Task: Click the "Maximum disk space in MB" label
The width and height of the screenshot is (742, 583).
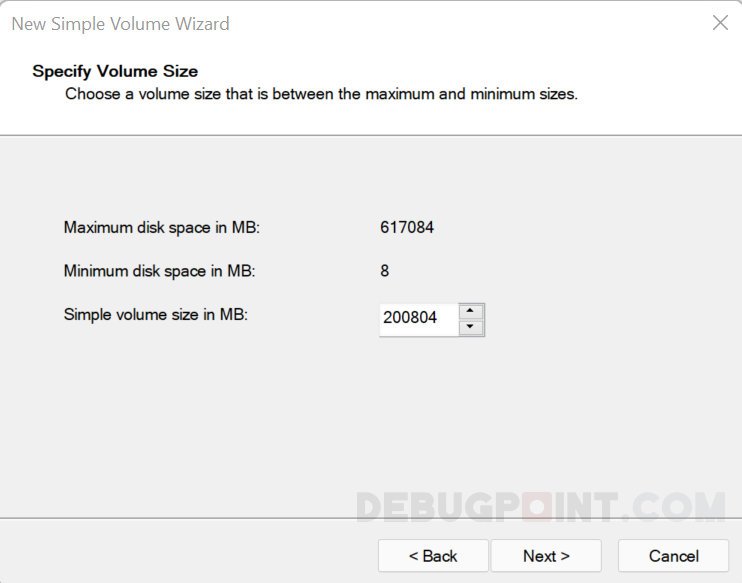Action: pyautogui.click(x=161, y=227)
